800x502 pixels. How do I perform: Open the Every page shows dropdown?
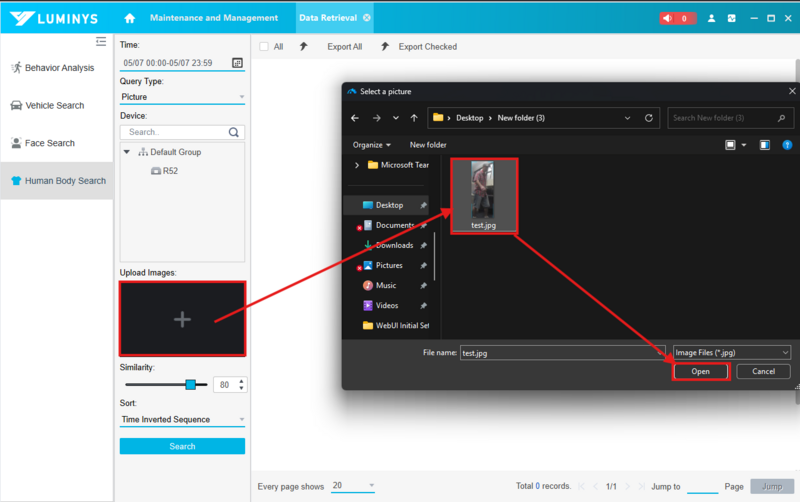353,486
